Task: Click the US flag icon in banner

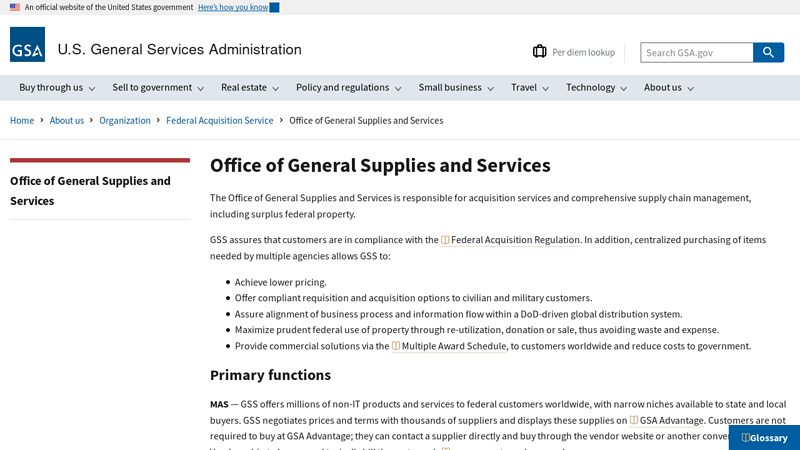Action: coord(15,7)
